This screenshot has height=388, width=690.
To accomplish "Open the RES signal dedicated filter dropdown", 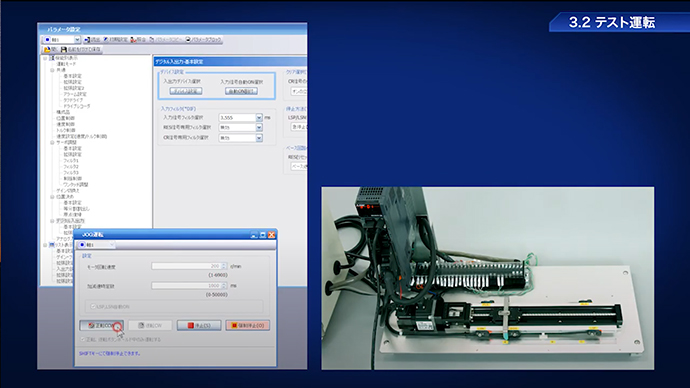I will (x=259, y=127).
